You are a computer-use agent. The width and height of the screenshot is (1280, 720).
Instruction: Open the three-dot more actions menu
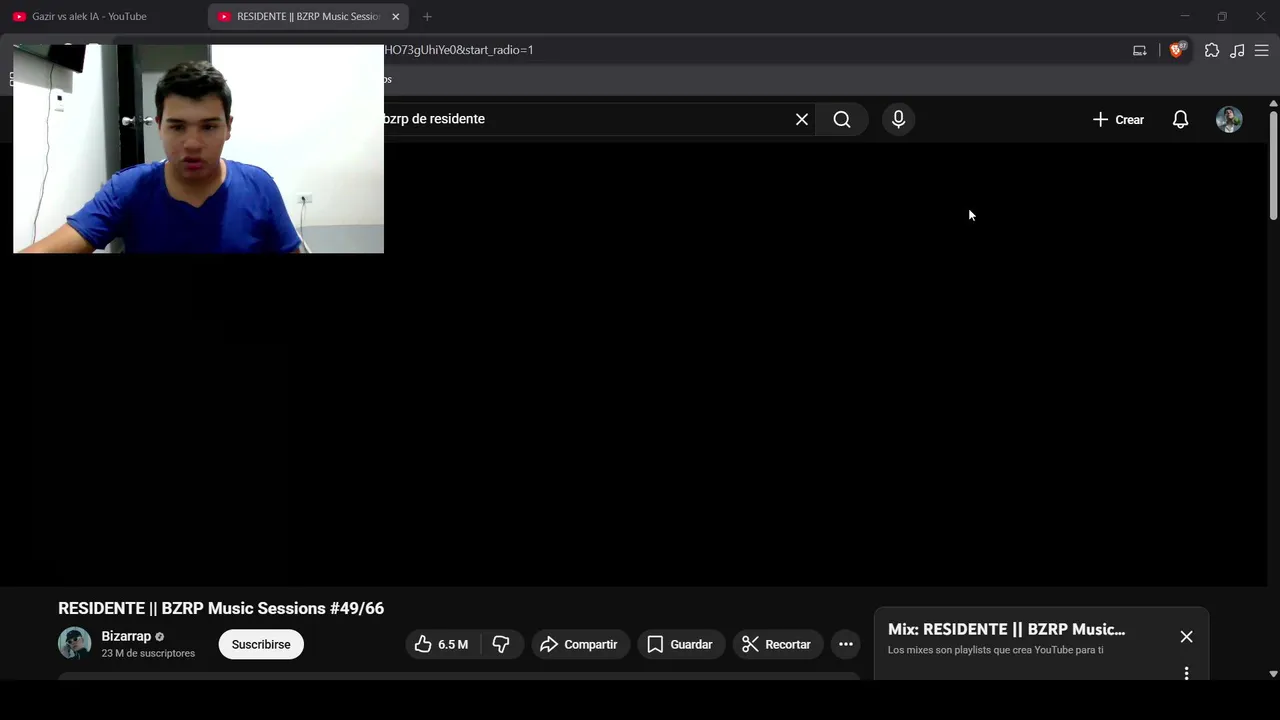[846, 644]
